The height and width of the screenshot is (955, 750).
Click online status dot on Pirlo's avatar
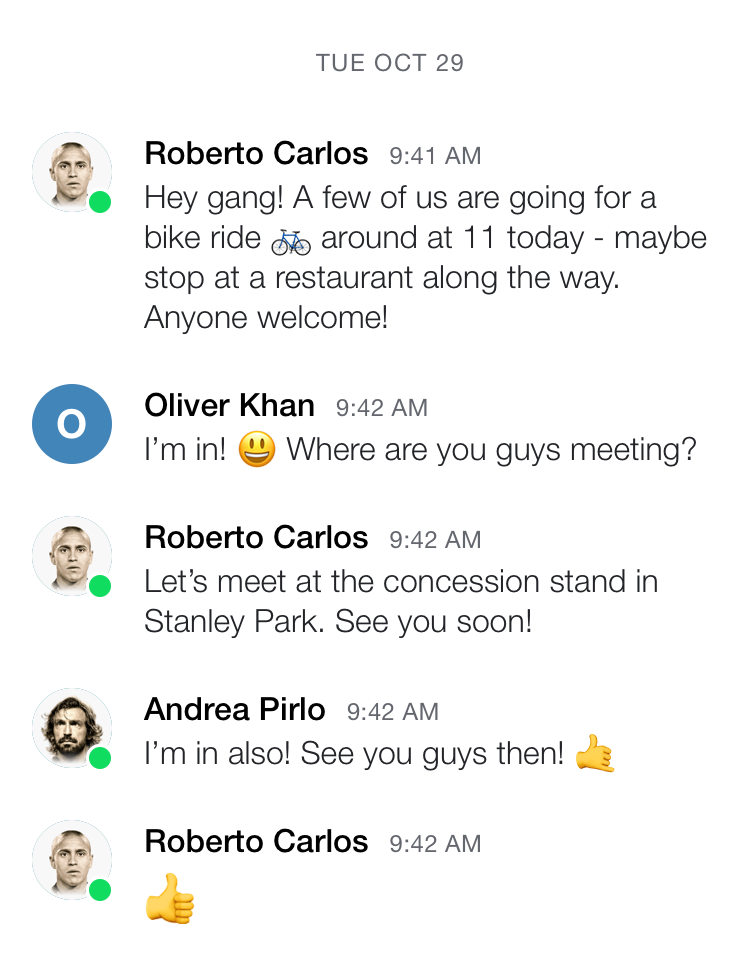pos(100,758)
